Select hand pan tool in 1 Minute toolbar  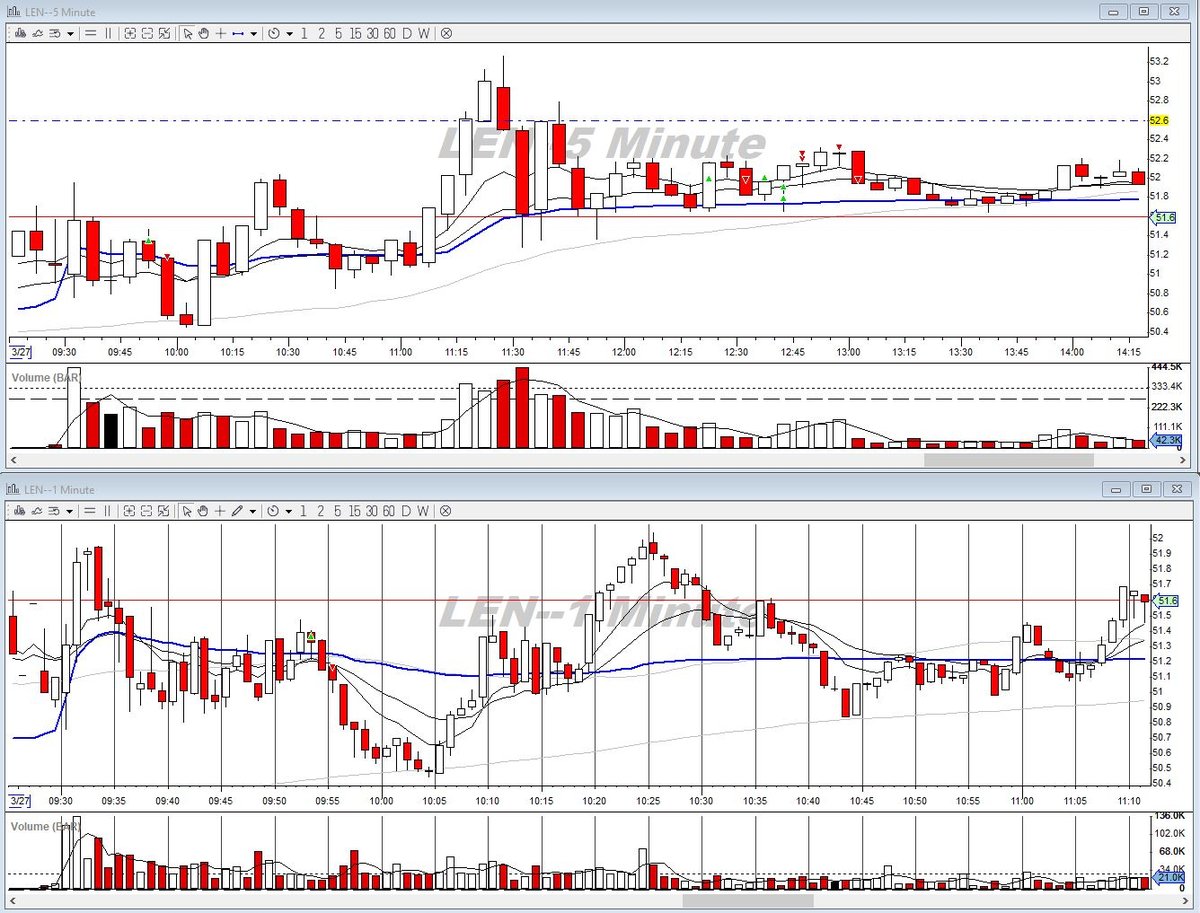(x=203, y=511)
